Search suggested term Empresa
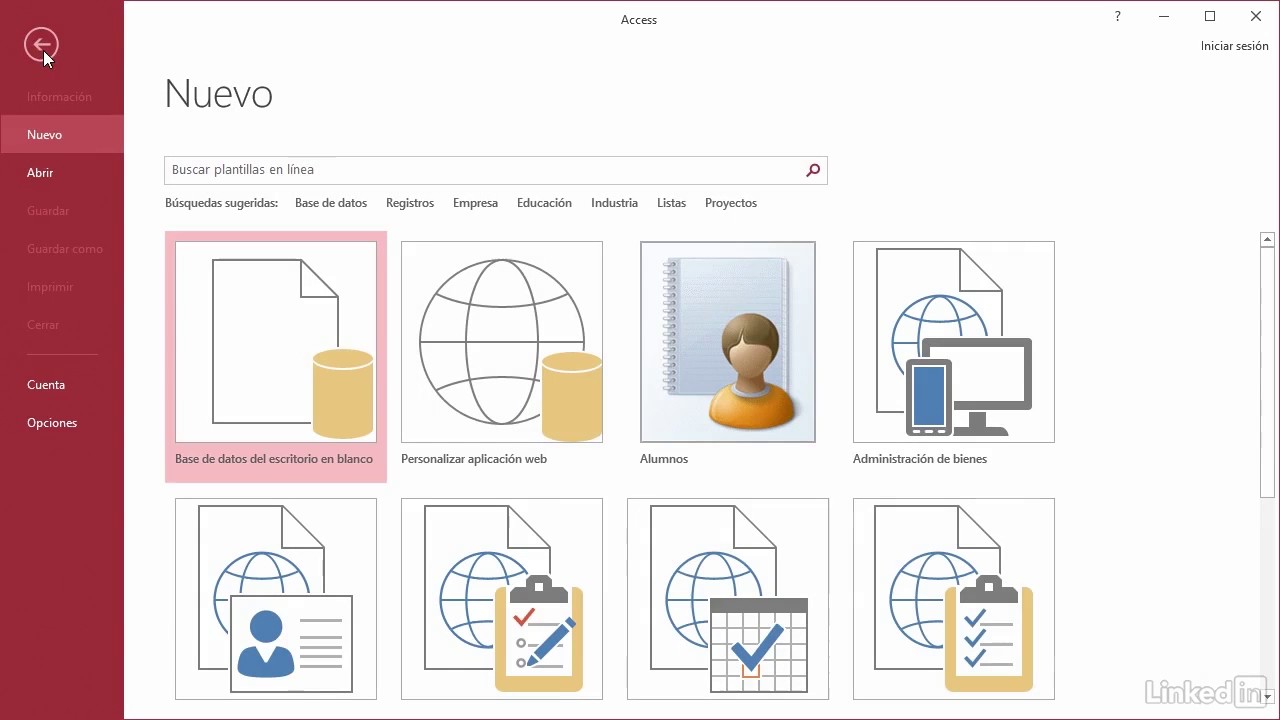The image size is (1280, 720). click(x=475, y=203)
